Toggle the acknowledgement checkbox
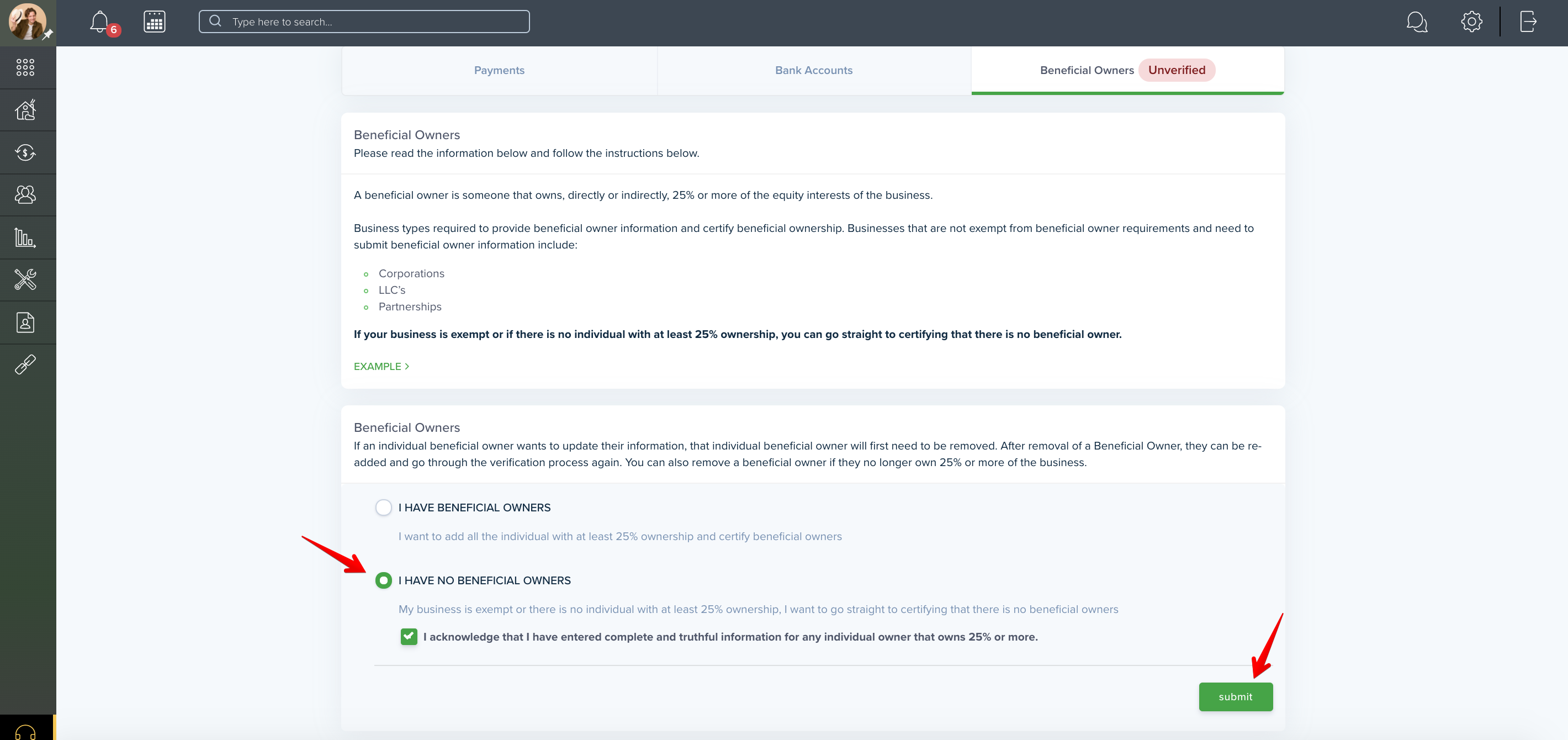The height and width of the screenshot is (740, 1568). [409, 637]
